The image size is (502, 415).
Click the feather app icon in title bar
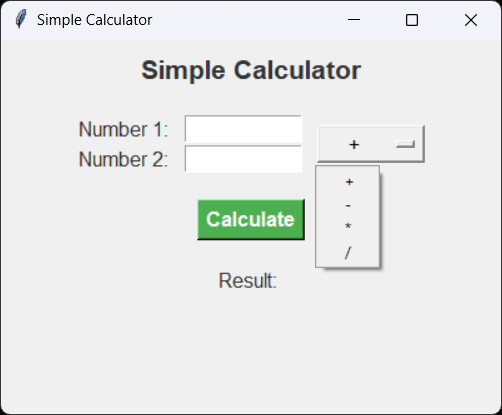(x=21, y=19)
